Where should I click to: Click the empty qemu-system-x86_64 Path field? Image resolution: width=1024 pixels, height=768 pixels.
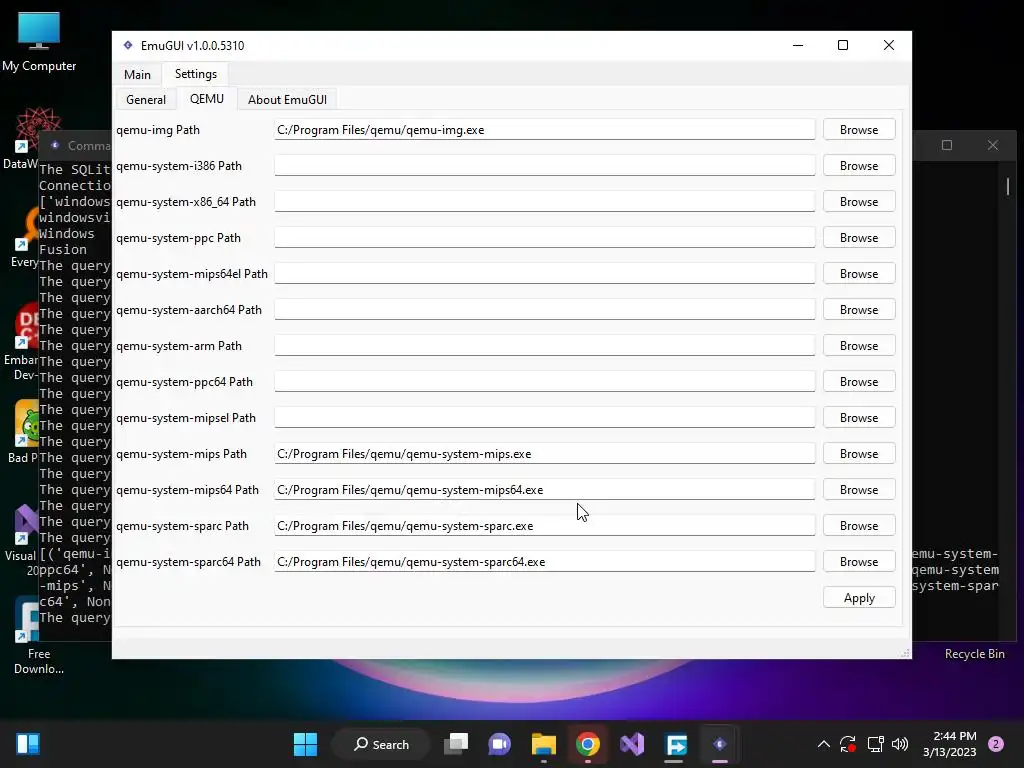point(545,201)
